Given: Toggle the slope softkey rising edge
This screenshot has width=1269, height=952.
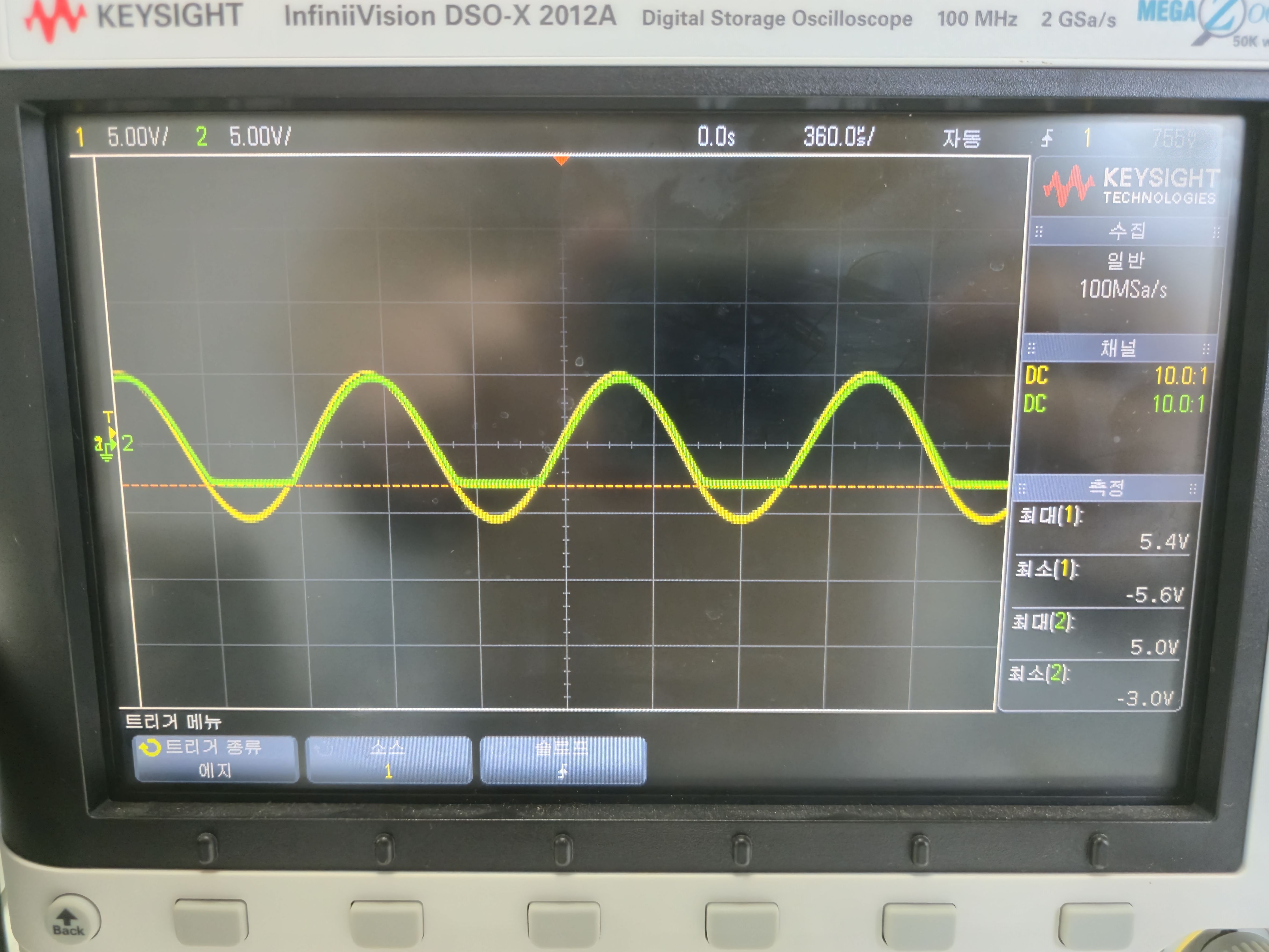Looking at the screenshot, I should point(562,760).
